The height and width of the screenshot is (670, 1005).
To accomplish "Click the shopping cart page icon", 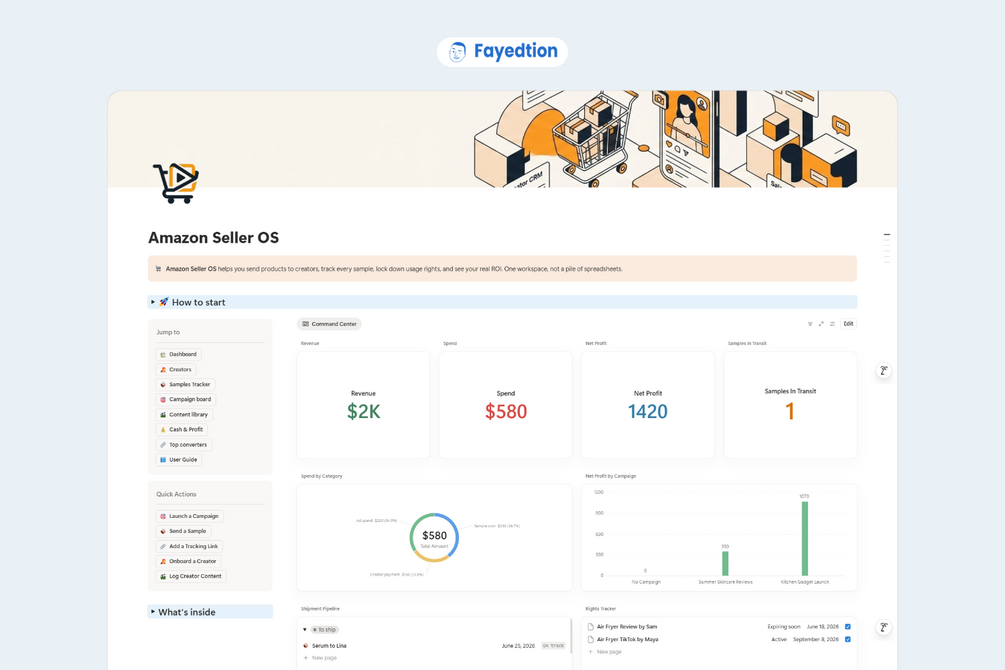I will (x=176, y=183).
